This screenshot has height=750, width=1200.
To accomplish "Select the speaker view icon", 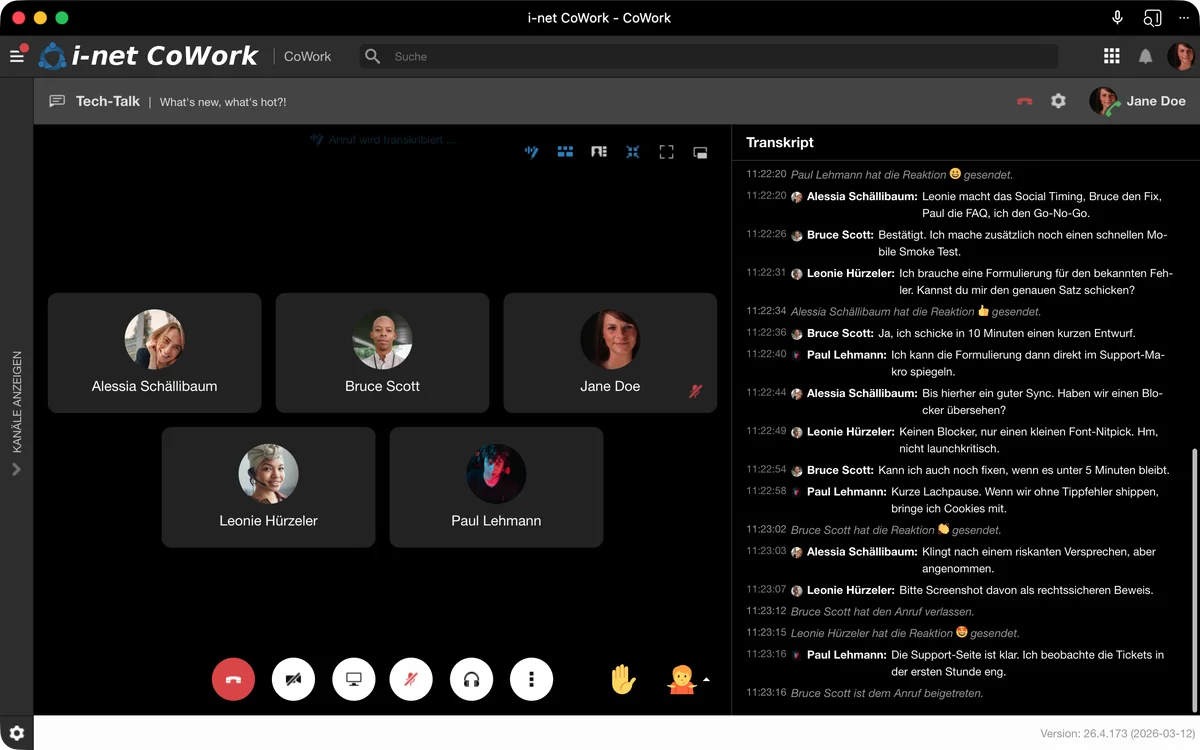I will 599,152.
